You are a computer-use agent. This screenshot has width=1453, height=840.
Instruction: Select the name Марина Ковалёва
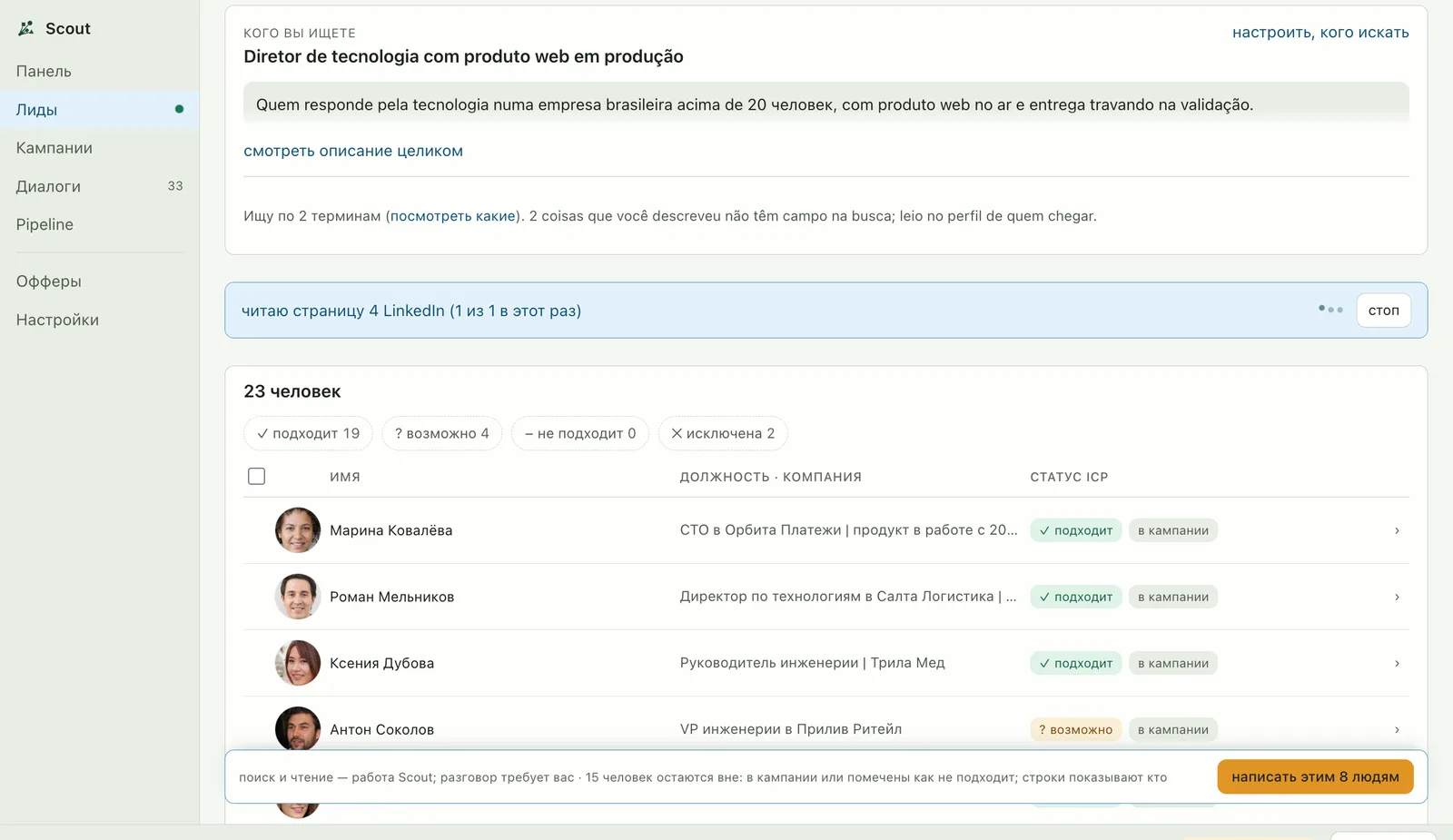[x=391, y=530]
